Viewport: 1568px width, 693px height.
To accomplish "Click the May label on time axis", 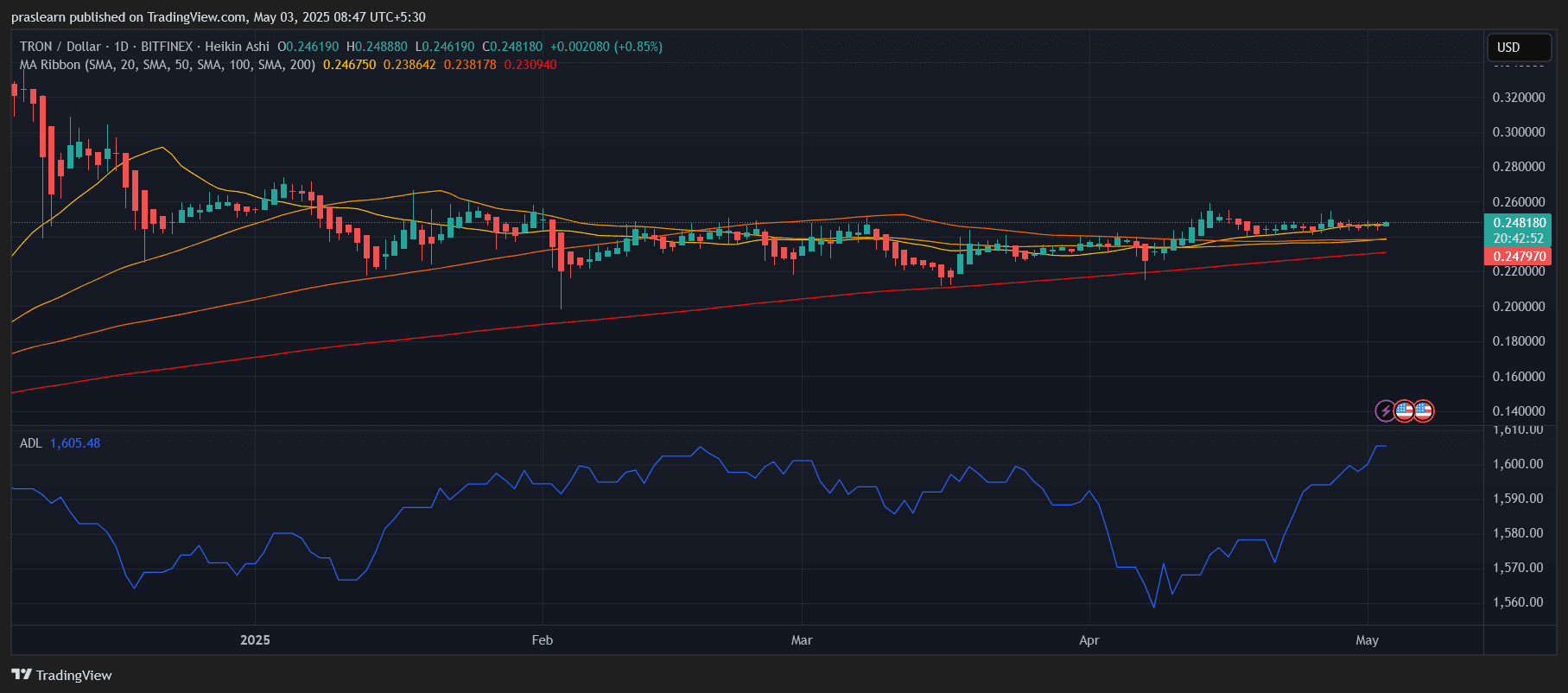I will (x=1367, y=640).
